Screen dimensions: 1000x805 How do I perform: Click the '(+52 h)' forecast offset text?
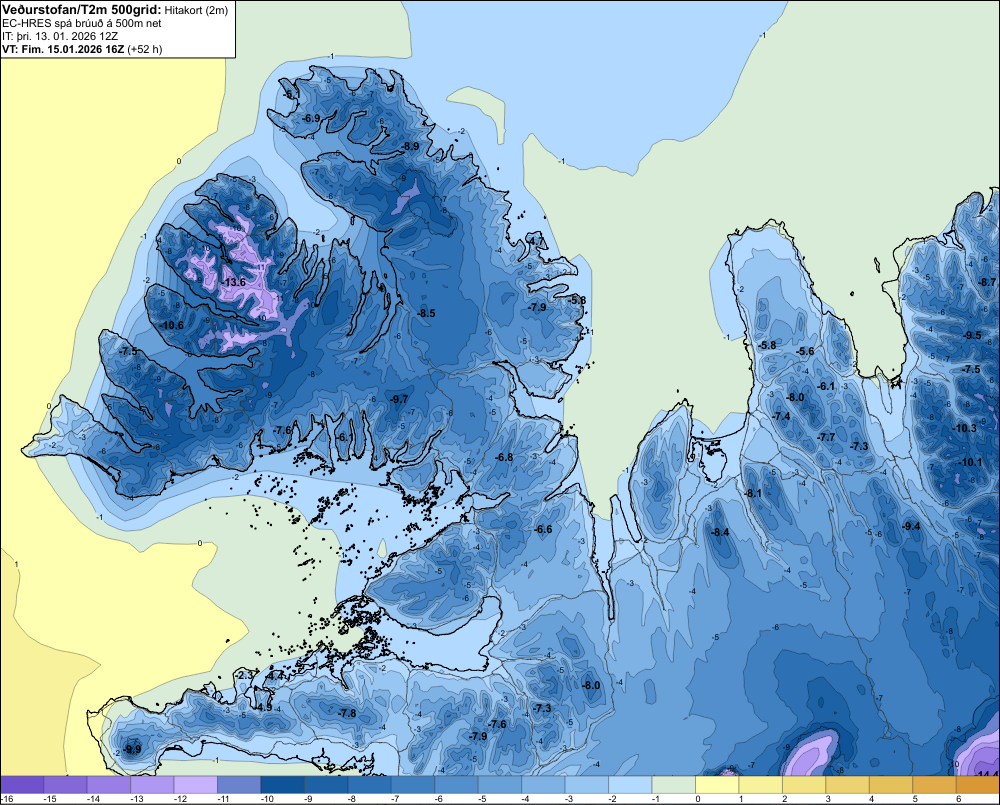click(x=145, y=49)
